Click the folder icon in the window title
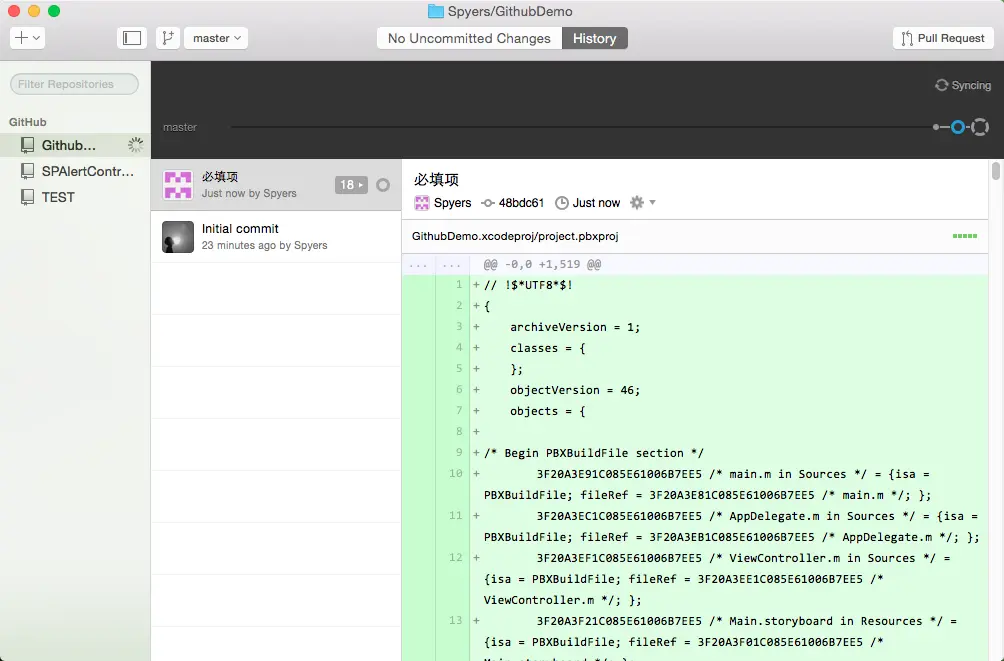1004x661 pixels. pos(435,11)
